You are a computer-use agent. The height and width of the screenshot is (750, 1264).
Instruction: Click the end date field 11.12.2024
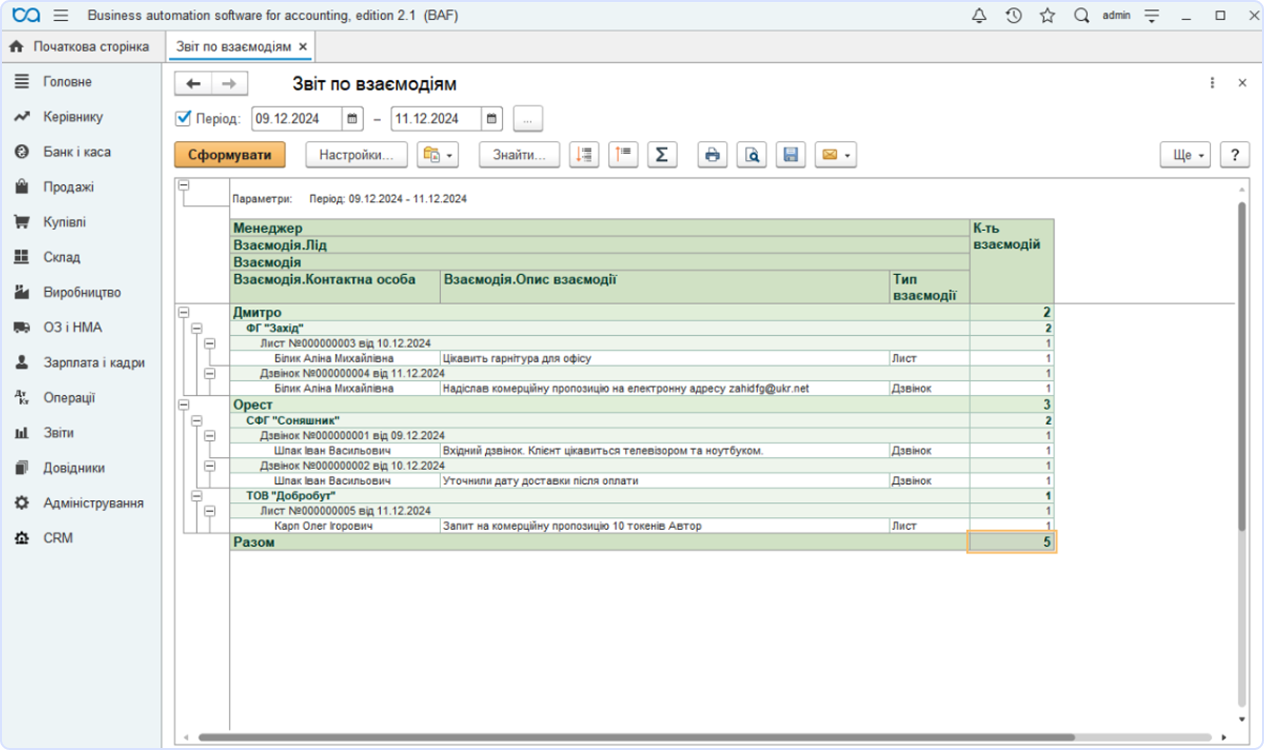point(436,119)
